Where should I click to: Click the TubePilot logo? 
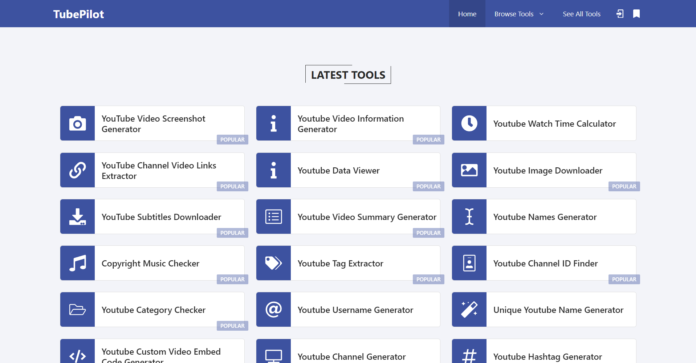click(x=79, y=14)
